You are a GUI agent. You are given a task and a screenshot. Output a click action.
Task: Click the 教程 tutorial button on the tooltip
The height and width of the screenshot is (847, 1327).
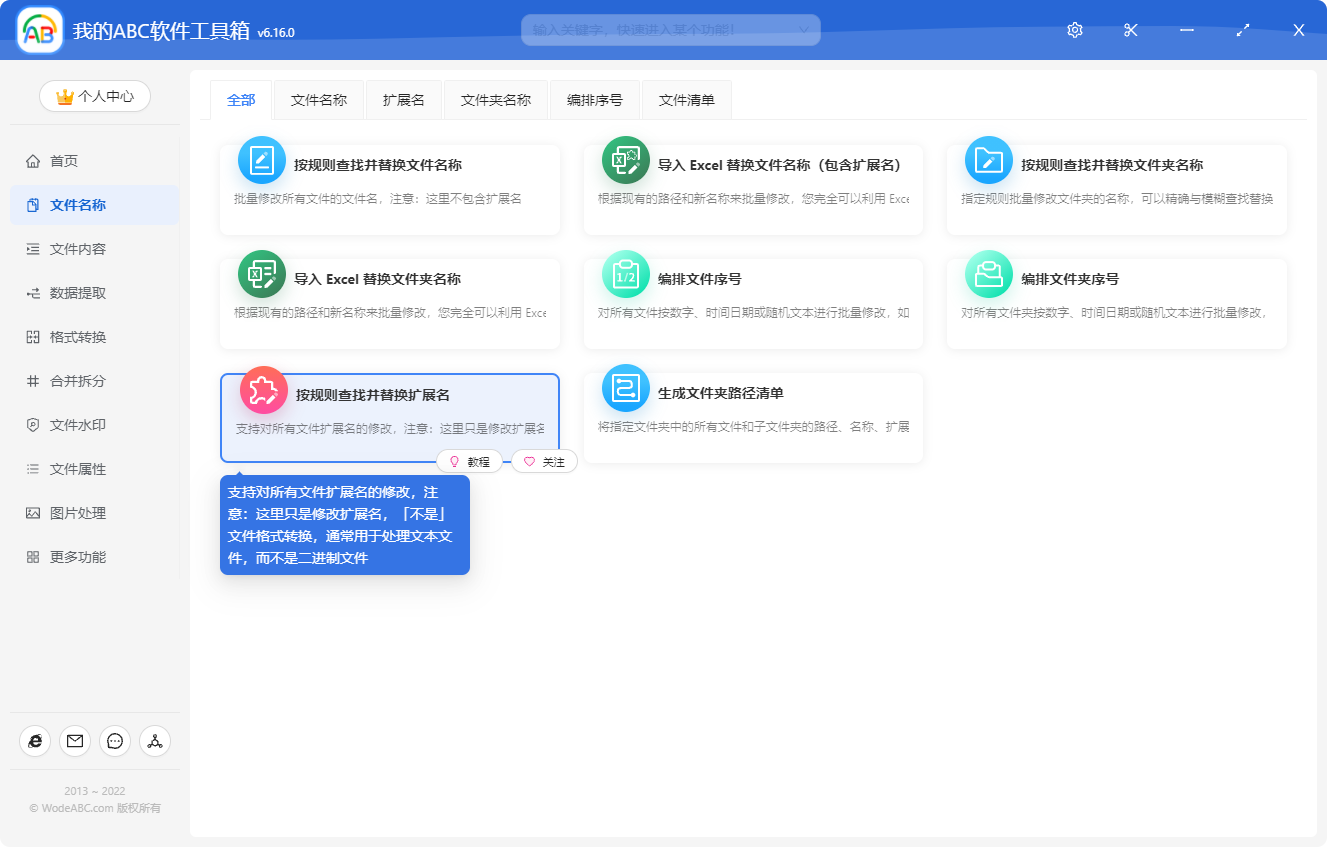pyautogui.click(x=469, y=461)
